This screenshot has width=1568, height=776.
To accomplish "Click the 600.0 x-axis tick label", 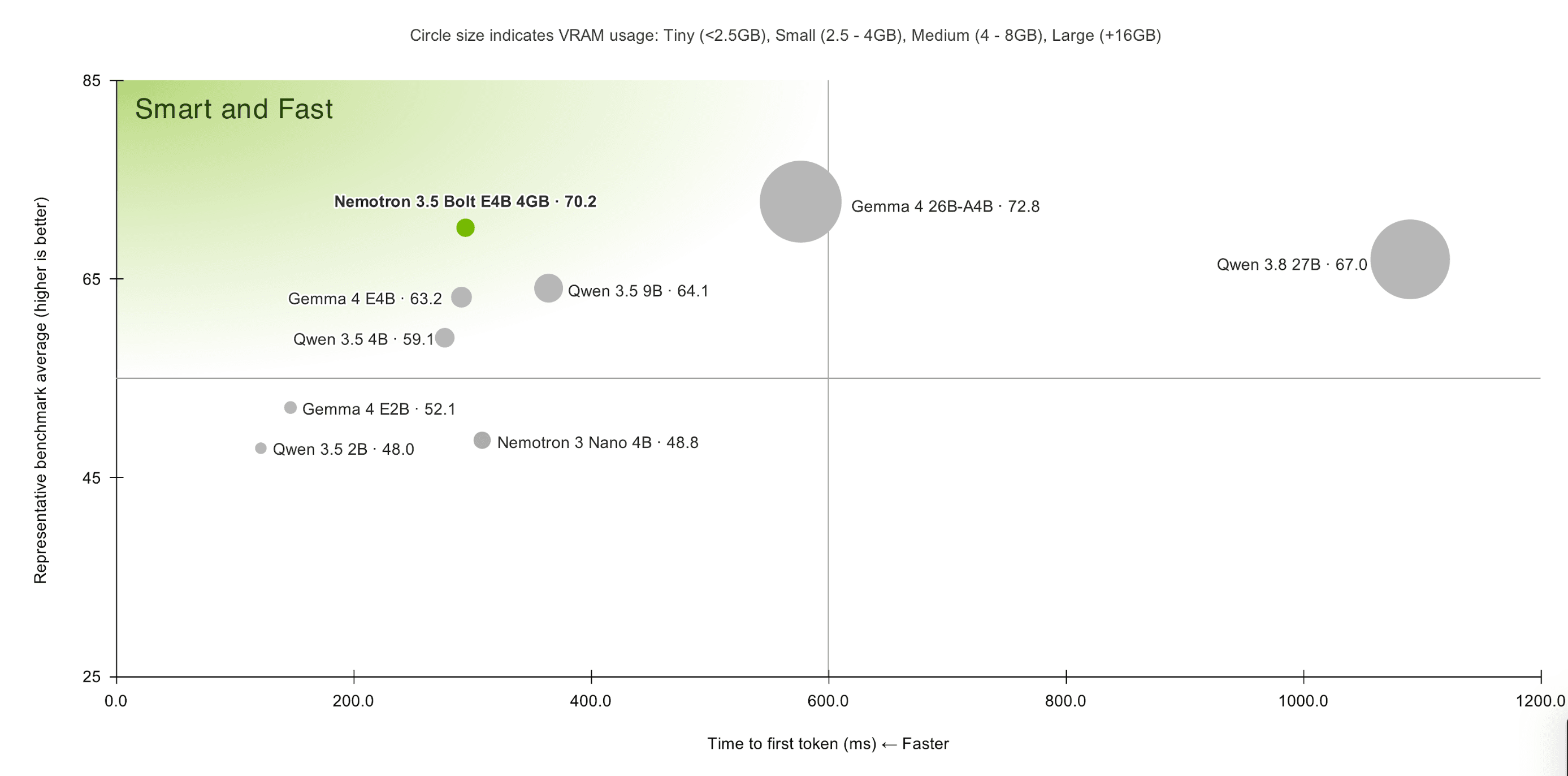I will click(828, 701).
